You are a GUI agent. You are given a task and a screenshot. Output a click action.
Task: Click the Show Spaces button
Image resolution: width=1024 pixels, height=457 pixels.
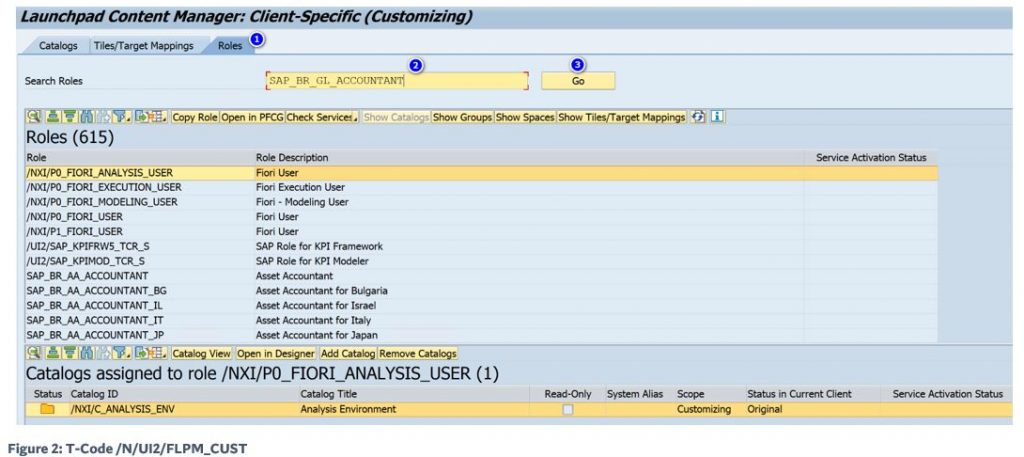525,118
